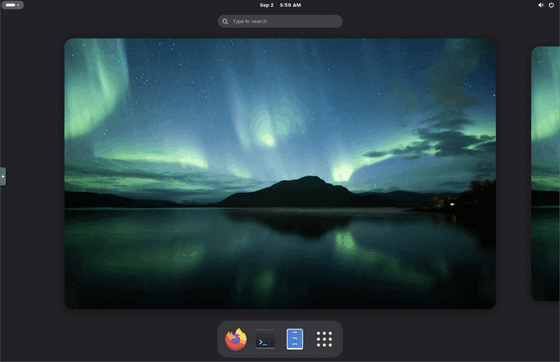Launch Firefox from the dash
Viewport: 560px width, 362px height.
click(x=236, y=339)
